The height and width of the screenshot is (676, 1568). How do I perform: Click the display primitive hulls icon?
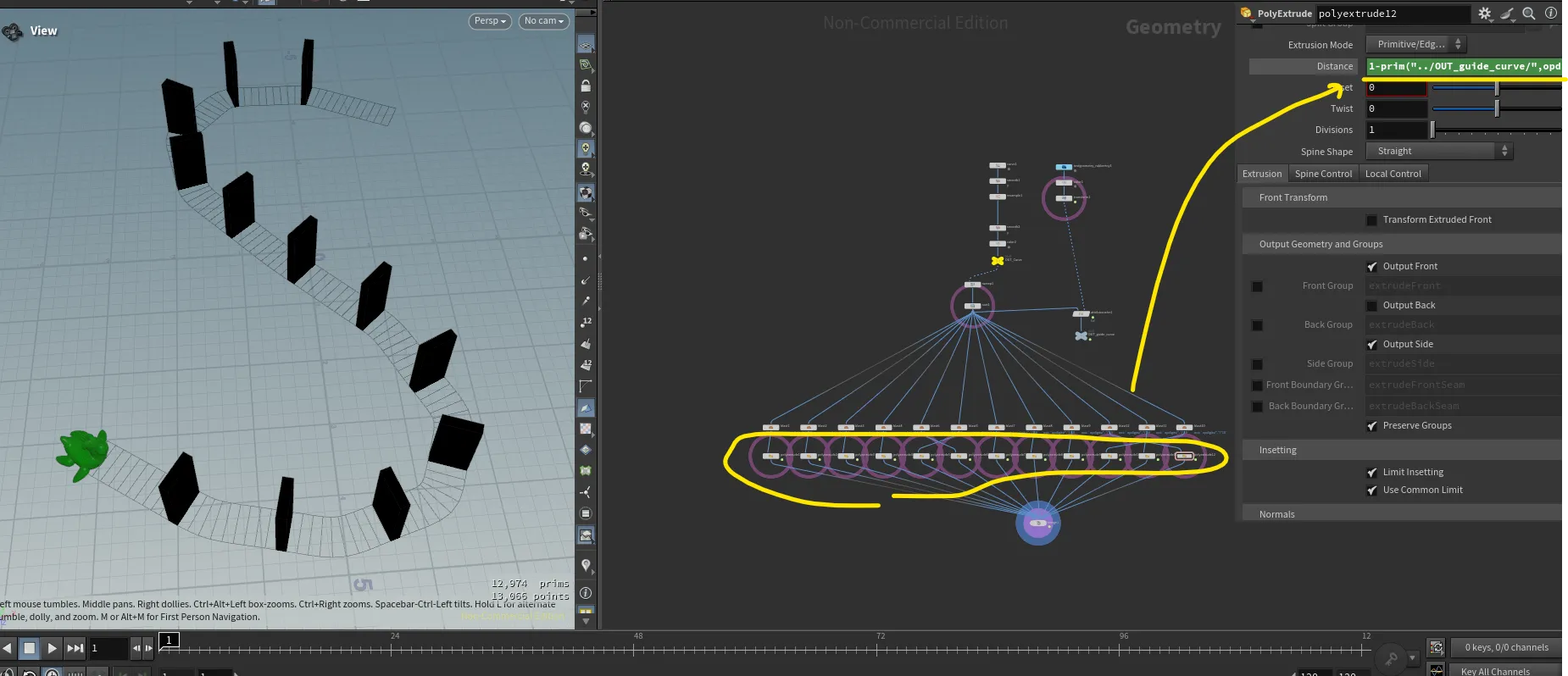(x=586, y=386)
